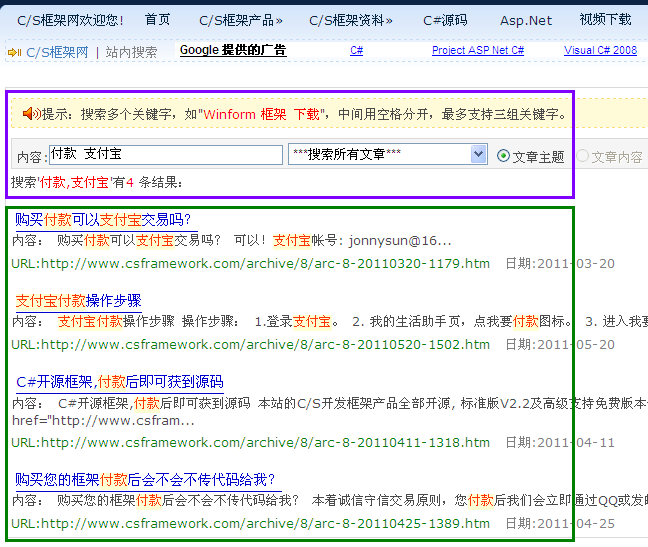The height and width of the screenshot is (547, 648).
Task: Open the C#源码 menu item
Action: pos(445,20)
